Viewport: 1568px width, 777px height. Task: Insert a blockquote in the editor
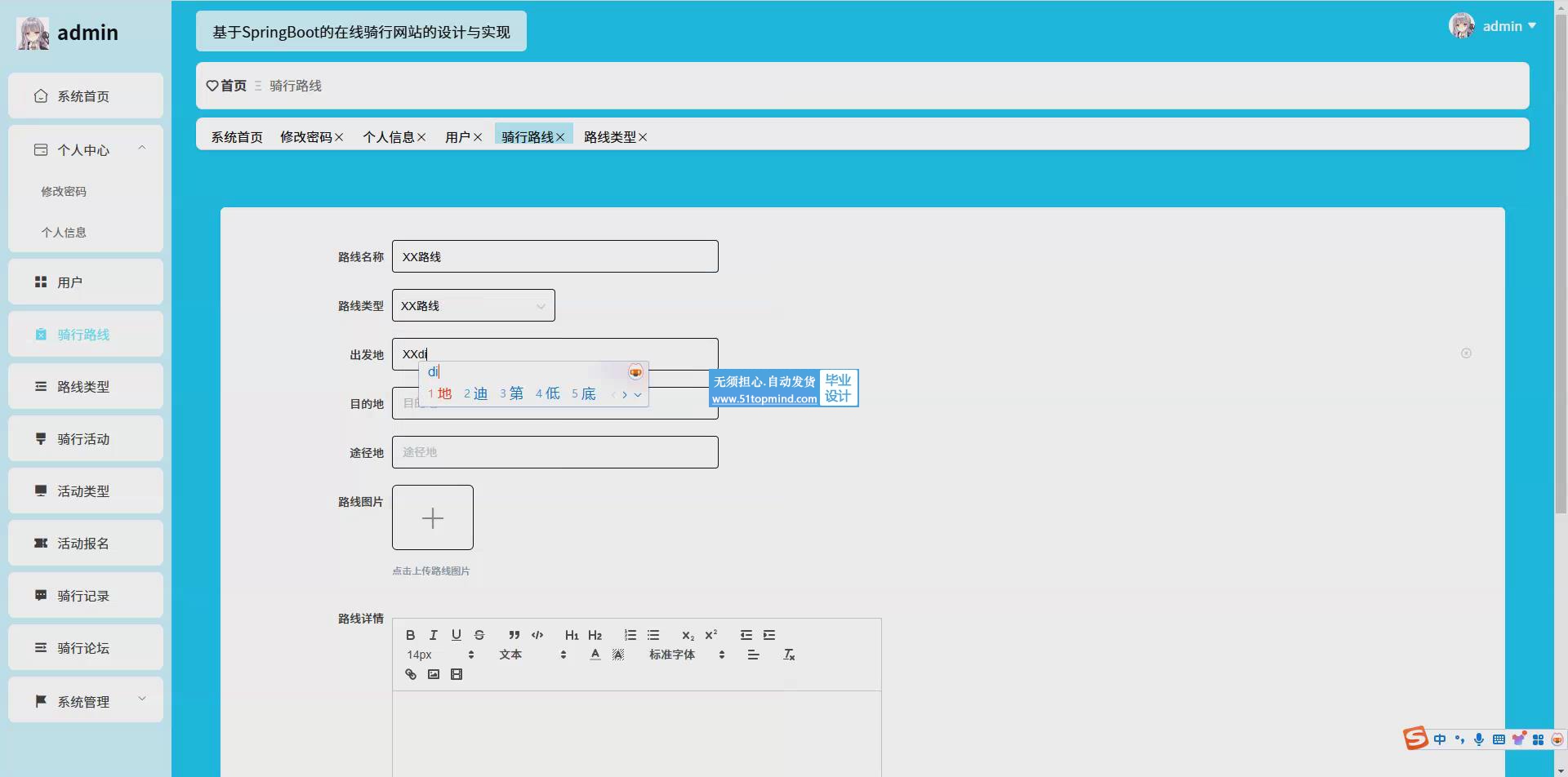(x=514, y=635)
